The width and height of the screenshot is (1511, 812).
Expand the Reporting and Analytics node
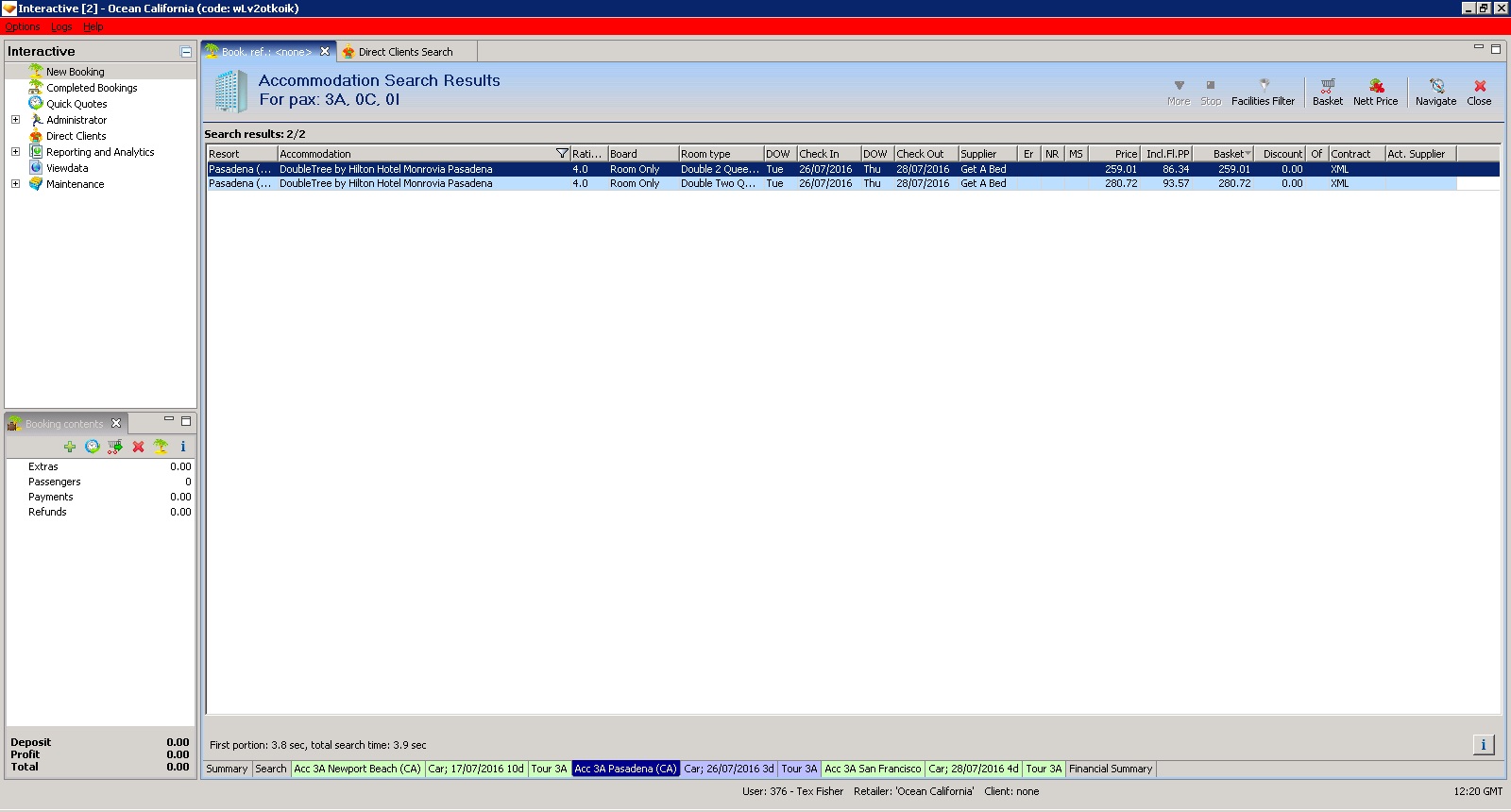[15, 152]
